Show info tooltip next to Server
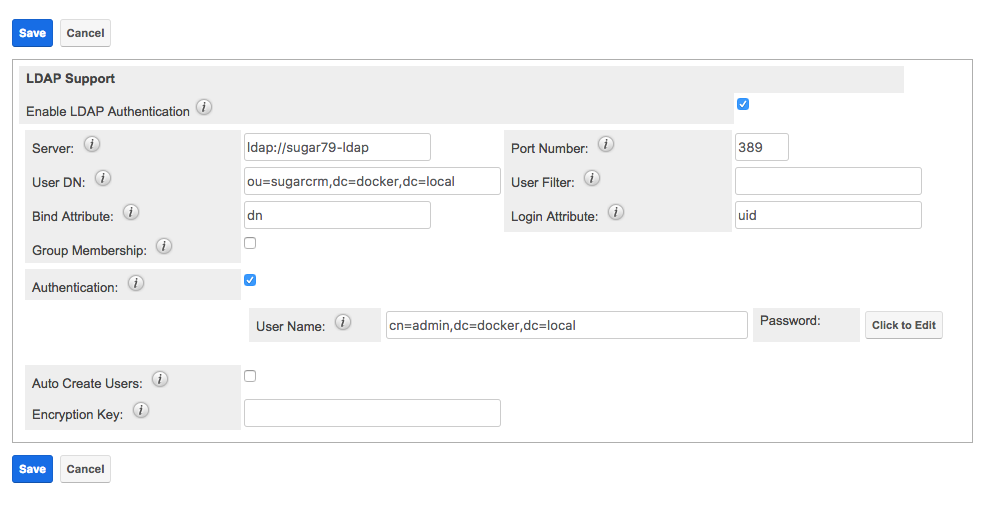Image resolution: width=986 pixels, height=506 pixels. pos(92,144)
